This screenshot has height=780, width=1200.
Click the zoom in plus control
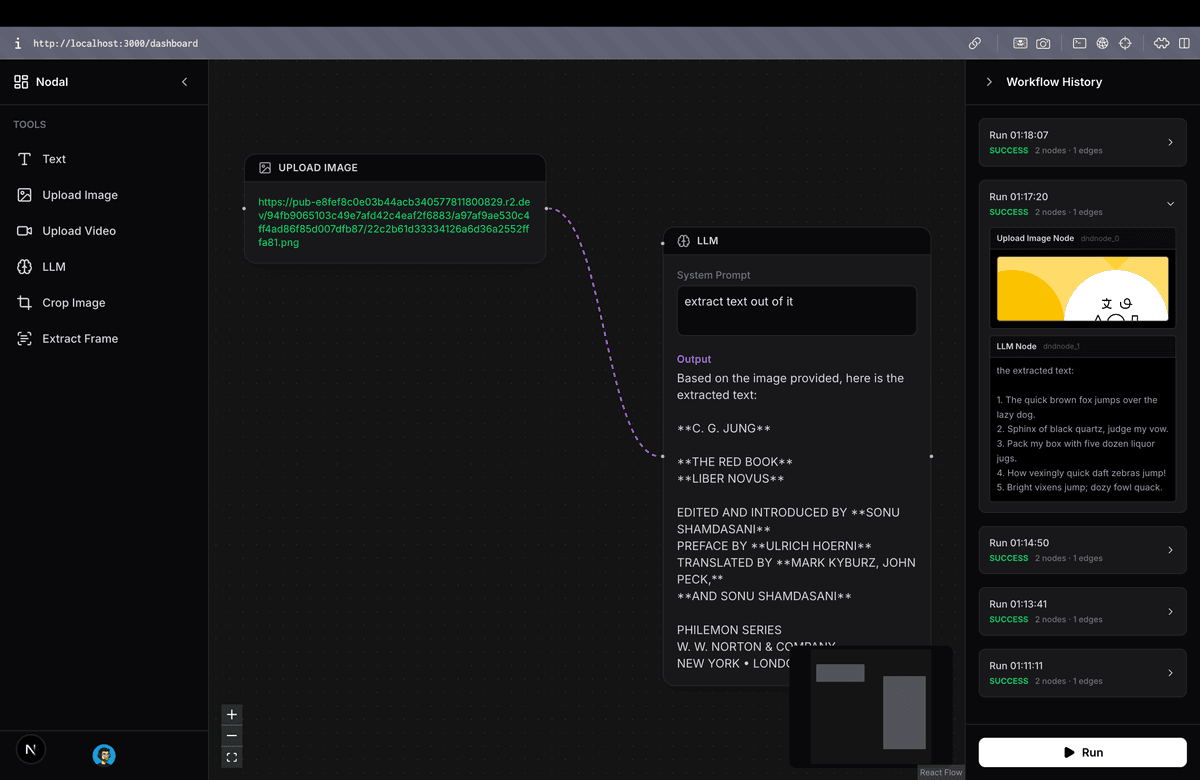[x=232, y=715]
